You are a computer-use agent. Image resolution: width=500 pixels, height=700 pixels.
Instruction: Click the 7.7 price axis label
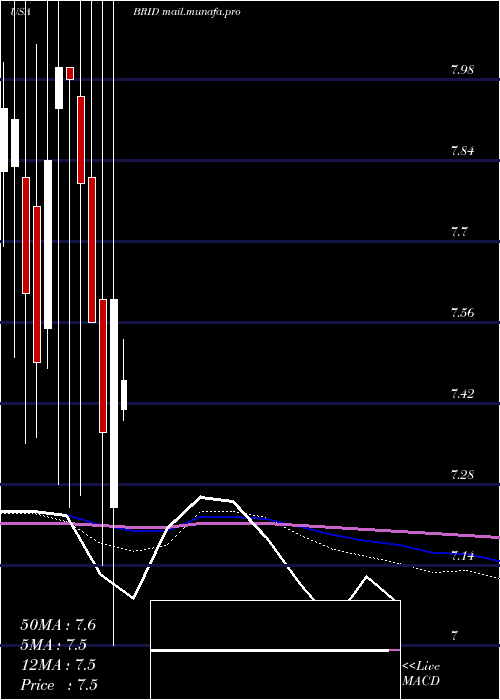click(458, 232)
